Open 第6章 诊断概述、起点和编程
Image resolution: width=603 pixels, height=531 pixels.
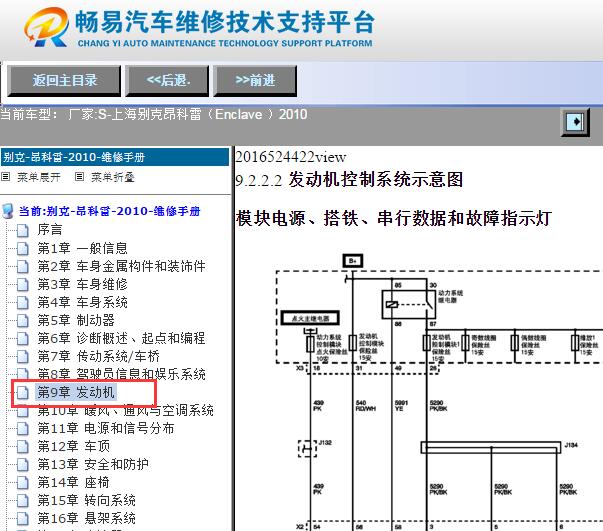coord(122,338)
